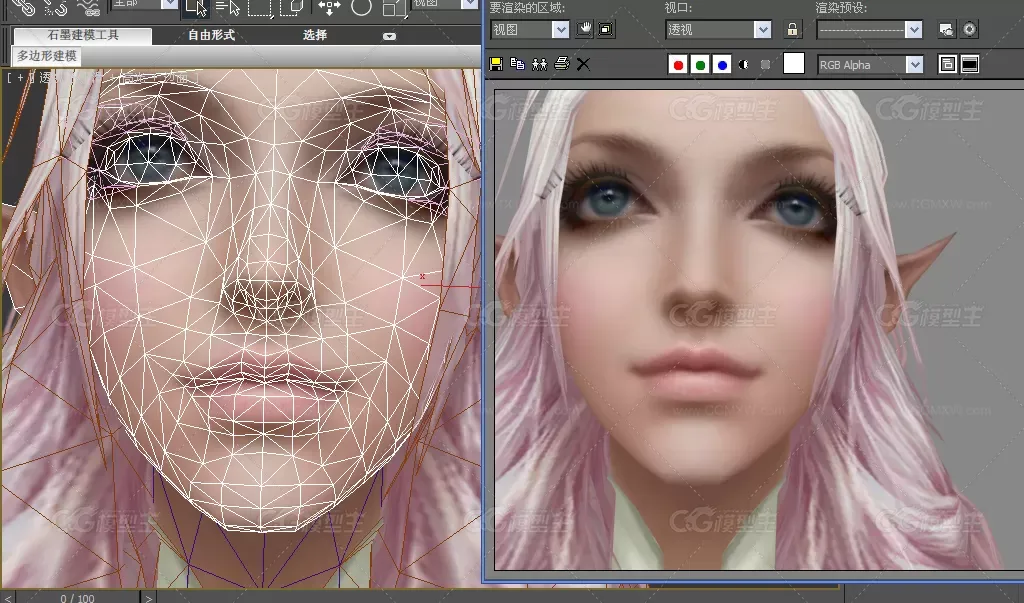Toggle the Monochrome display button
Viewport: 1024px width, 603px height.
(x=765, y=65)
